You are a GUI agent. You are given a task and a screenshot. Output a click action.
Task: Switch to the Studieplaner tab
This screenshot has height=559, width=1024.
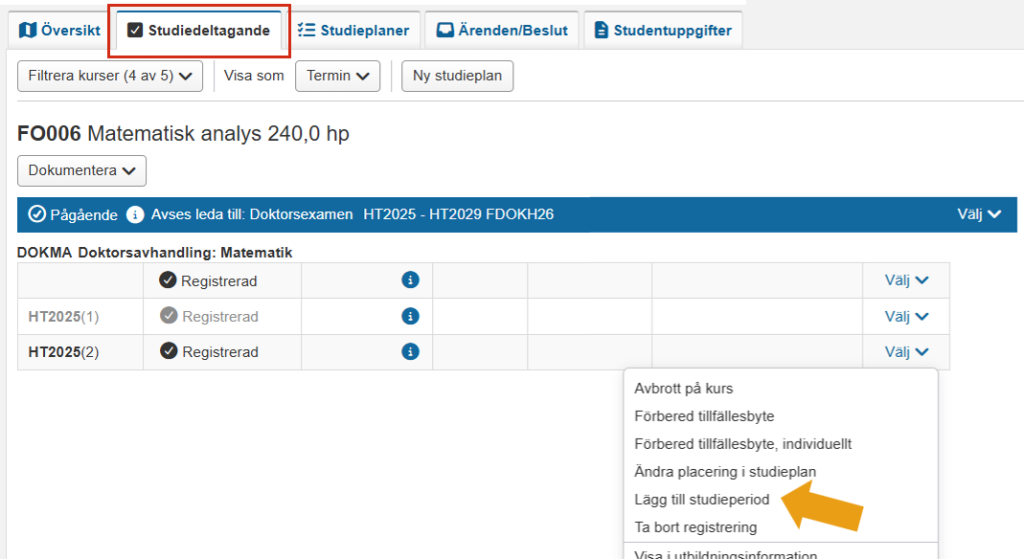[353, 30]
